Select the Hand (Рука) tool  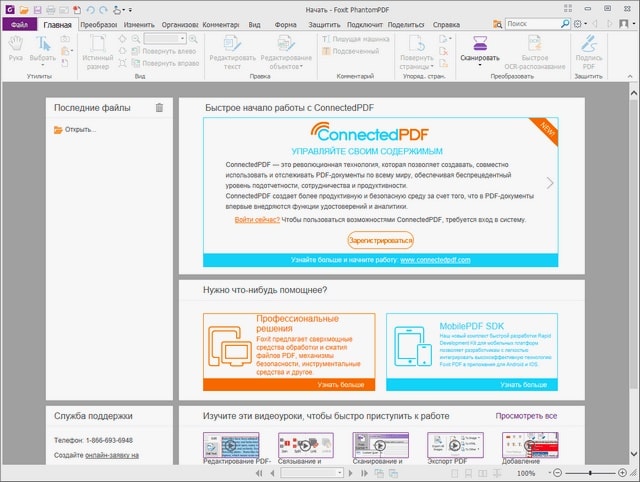tap(16, 48)
